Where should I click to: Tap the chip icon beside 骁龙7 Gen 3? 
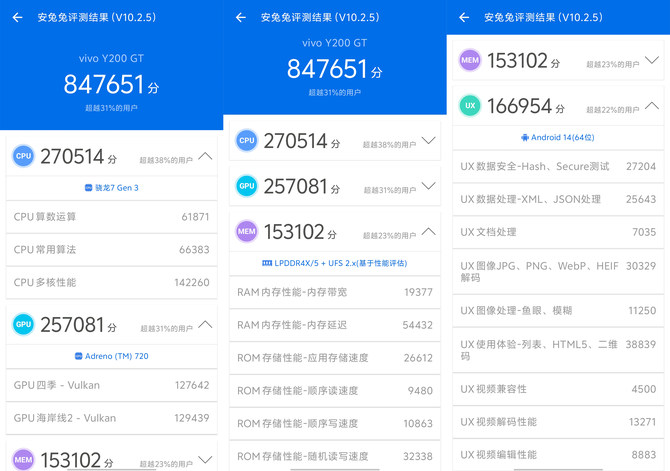pos(88,188)
